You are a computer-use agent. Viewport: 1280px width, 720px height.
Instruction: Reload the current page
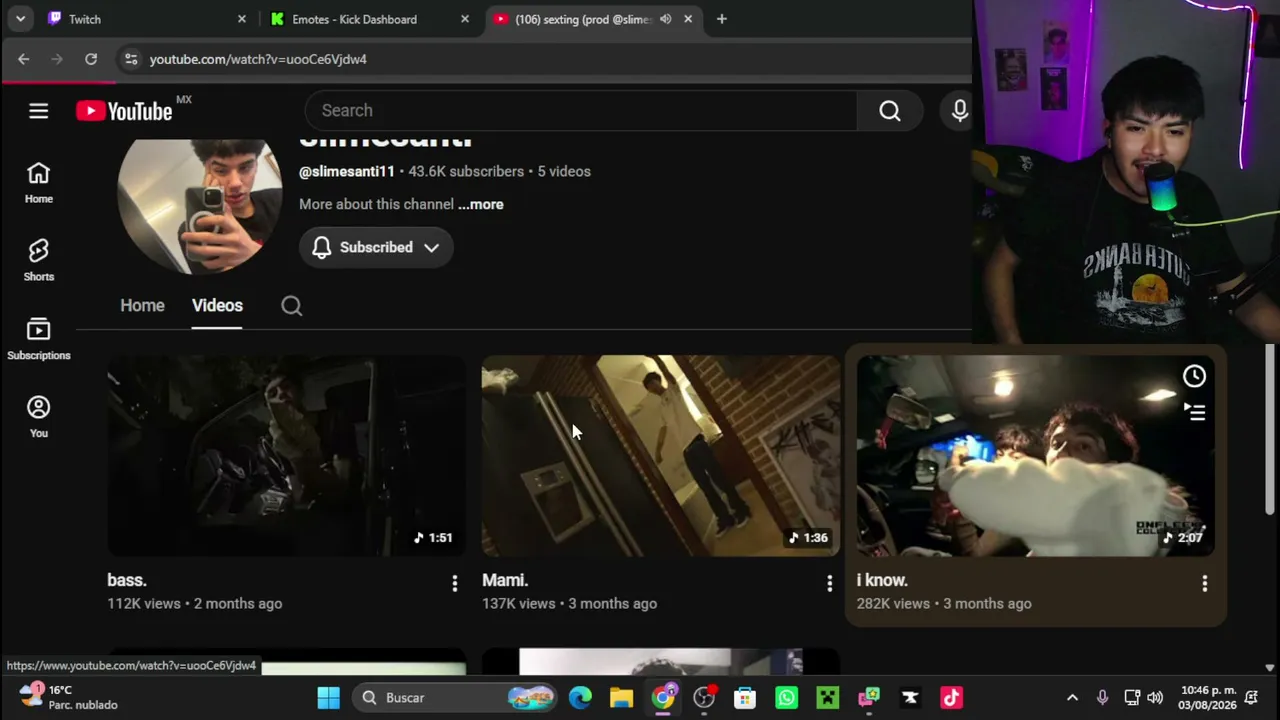(x=91, y=59)
